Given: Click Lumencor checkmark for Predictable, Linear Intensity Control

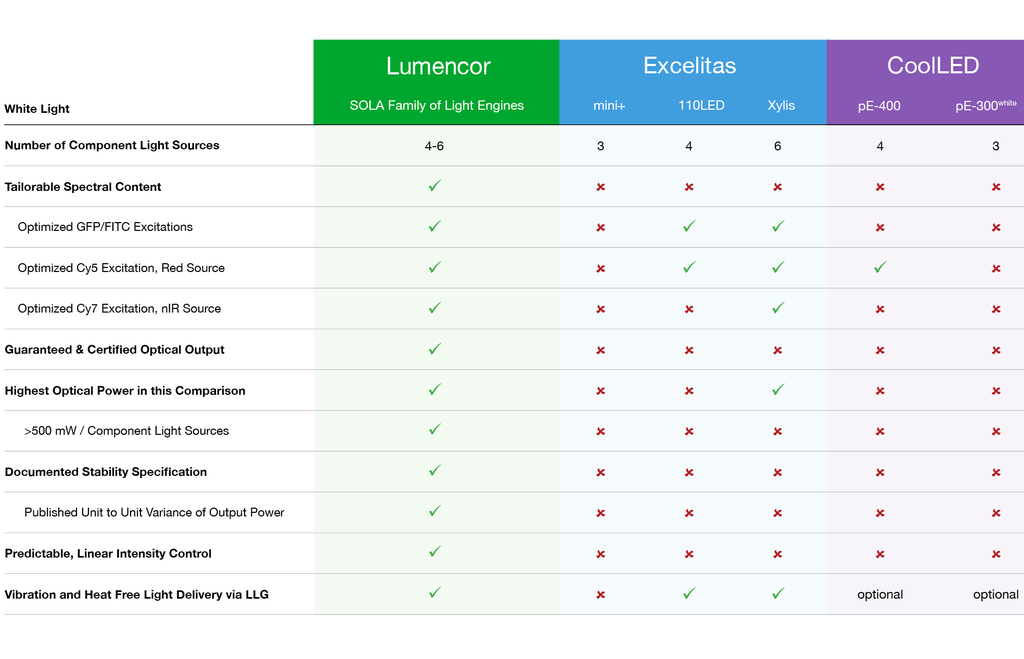Looking at the screenshot, I should click(435, 552).
